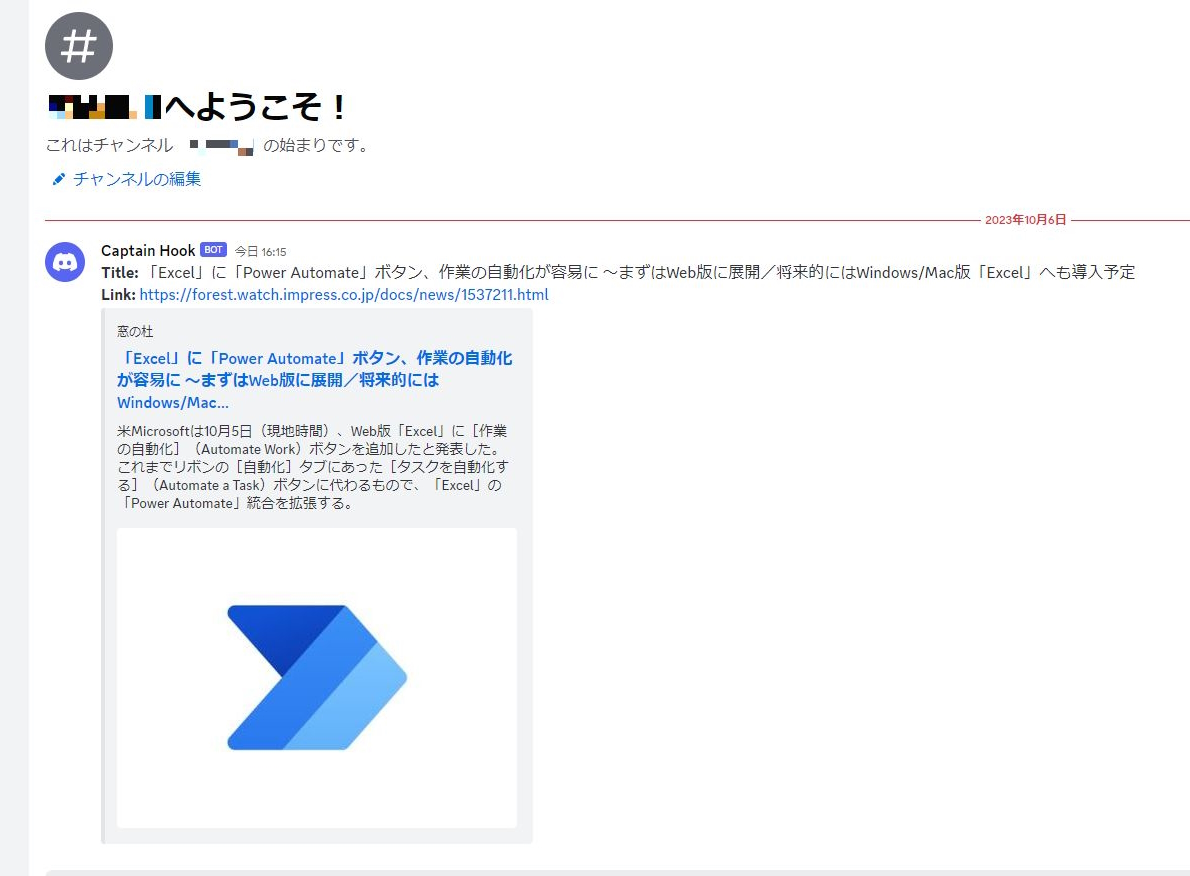
Task: Select the hash symbol inside the channel icon
Action: [x=79, y=45]
